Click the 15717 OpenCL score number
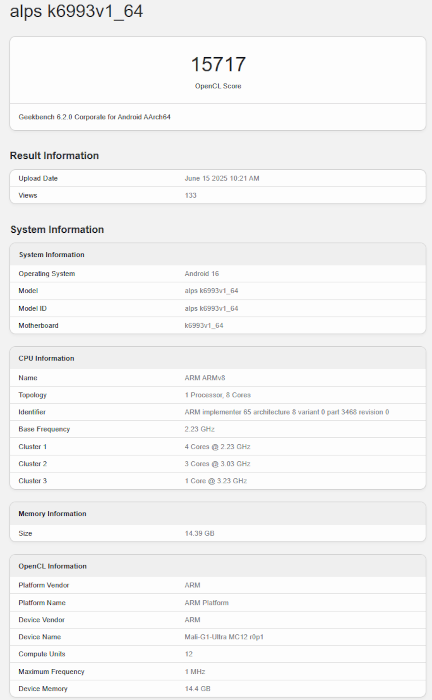 tap(218, 64)
